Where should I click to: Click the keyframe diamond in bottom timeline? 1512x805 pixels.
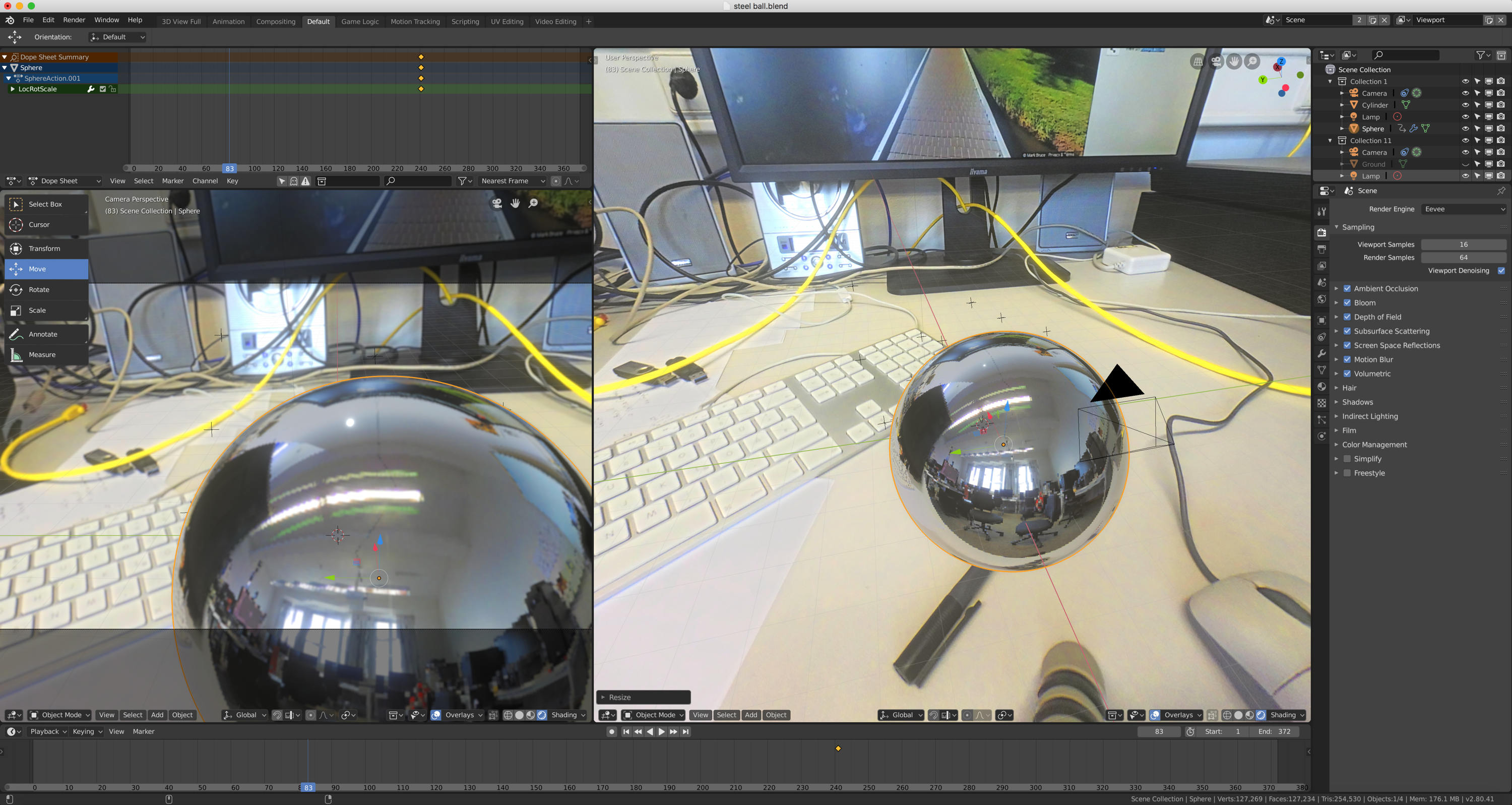pos(838,749)
